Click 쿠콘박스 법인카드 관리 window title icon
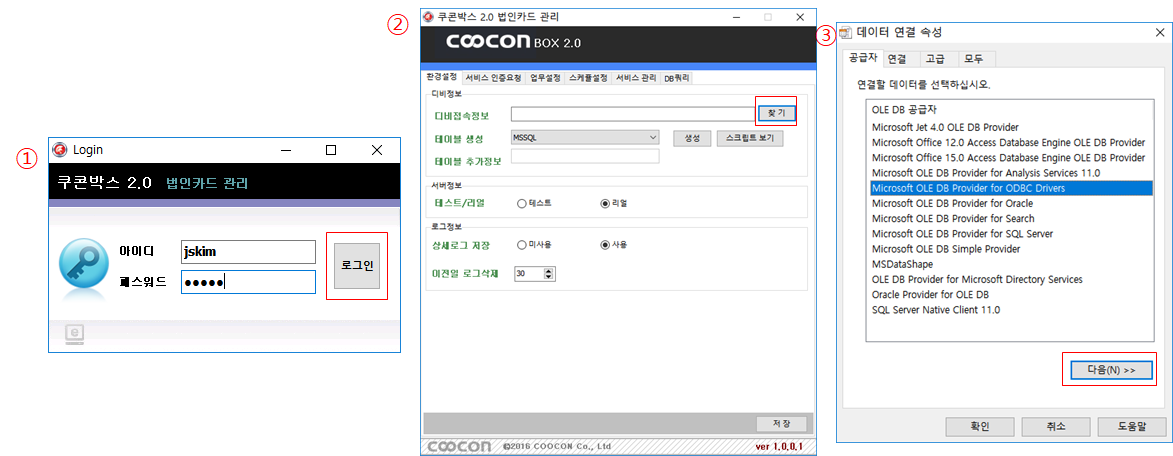This screenshot has height=456, width=1173. coord(429,16)
